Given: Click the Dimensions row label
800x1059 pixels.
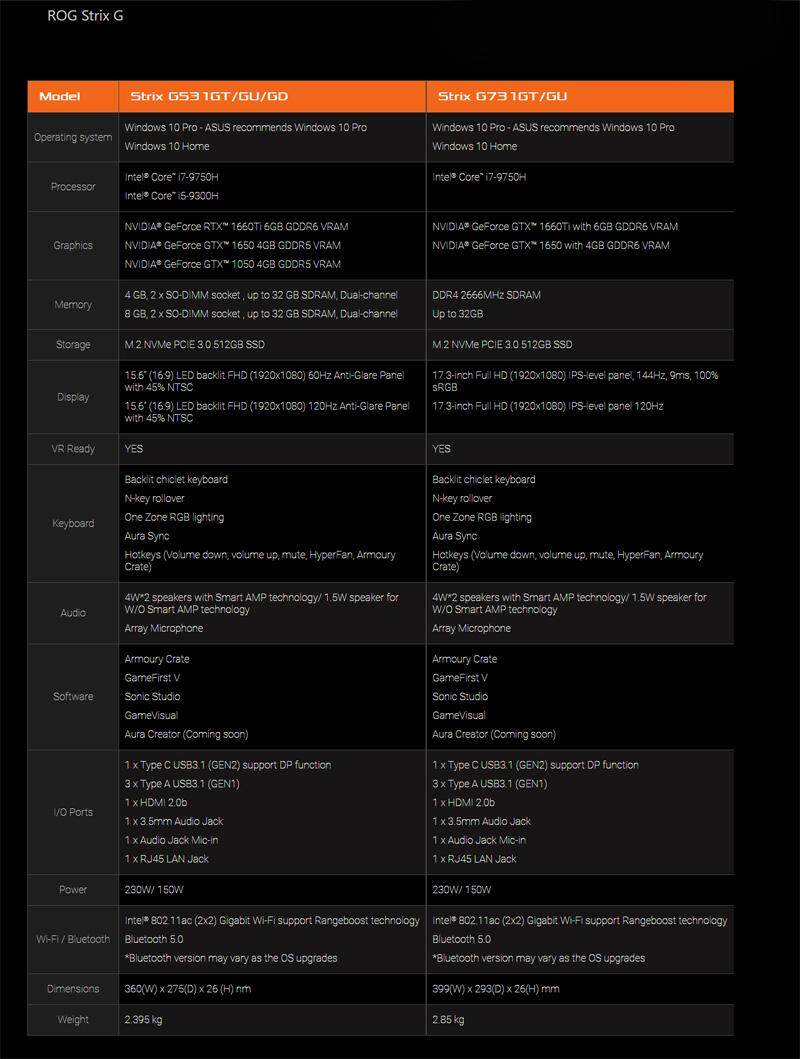Looking at the screenshot, I should (x=73, y=989).
